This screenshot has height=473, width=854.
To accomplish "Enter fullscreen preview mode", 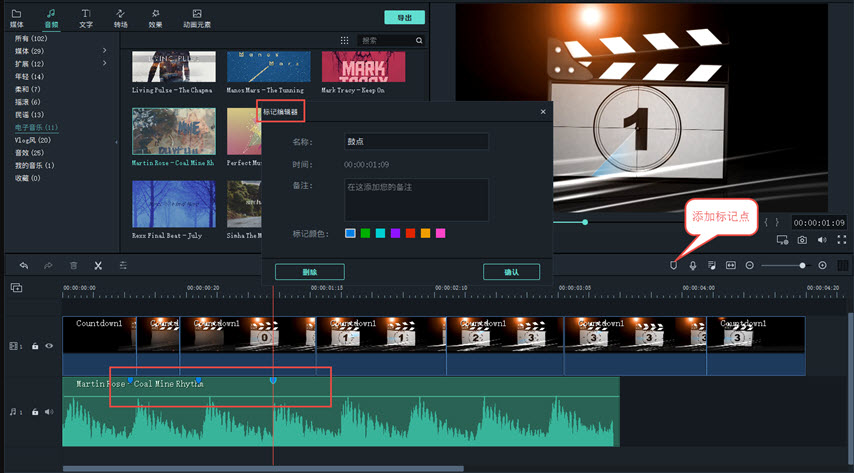I will 842,240.
